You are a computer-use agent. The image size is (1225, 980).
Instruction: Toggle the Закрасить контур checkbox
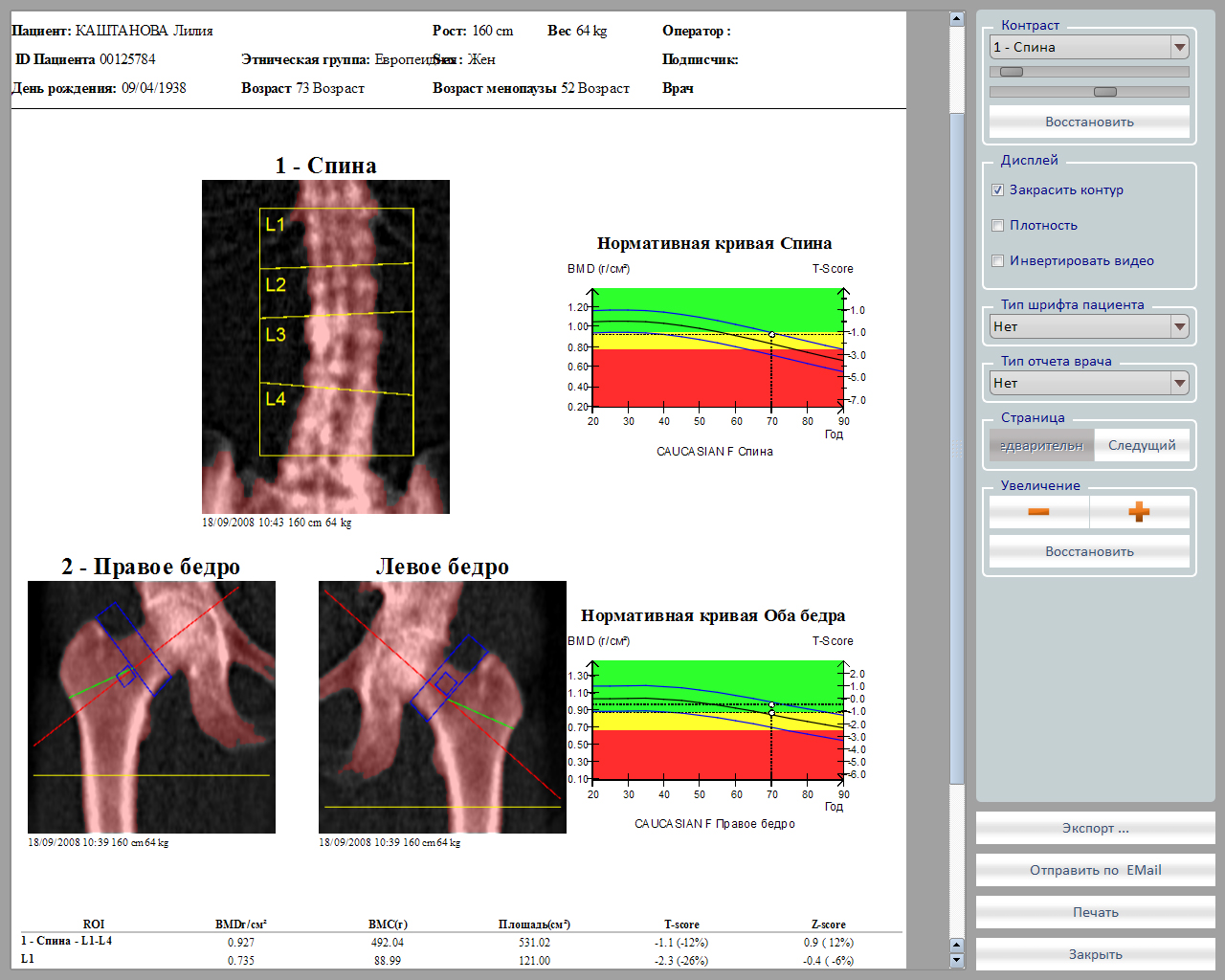pos(997,190)
